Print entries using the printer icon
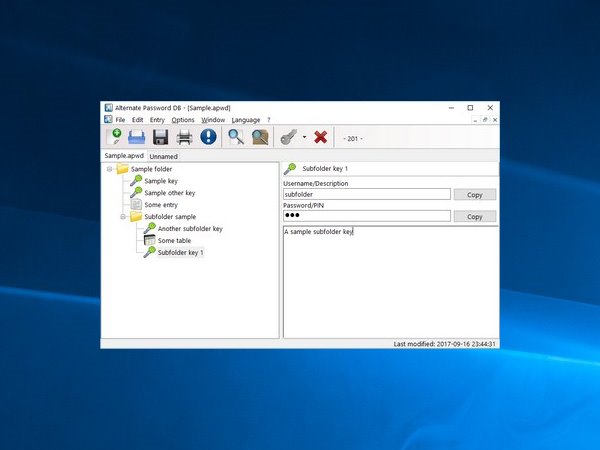600x450 pixels. click(x=184, y=137)
